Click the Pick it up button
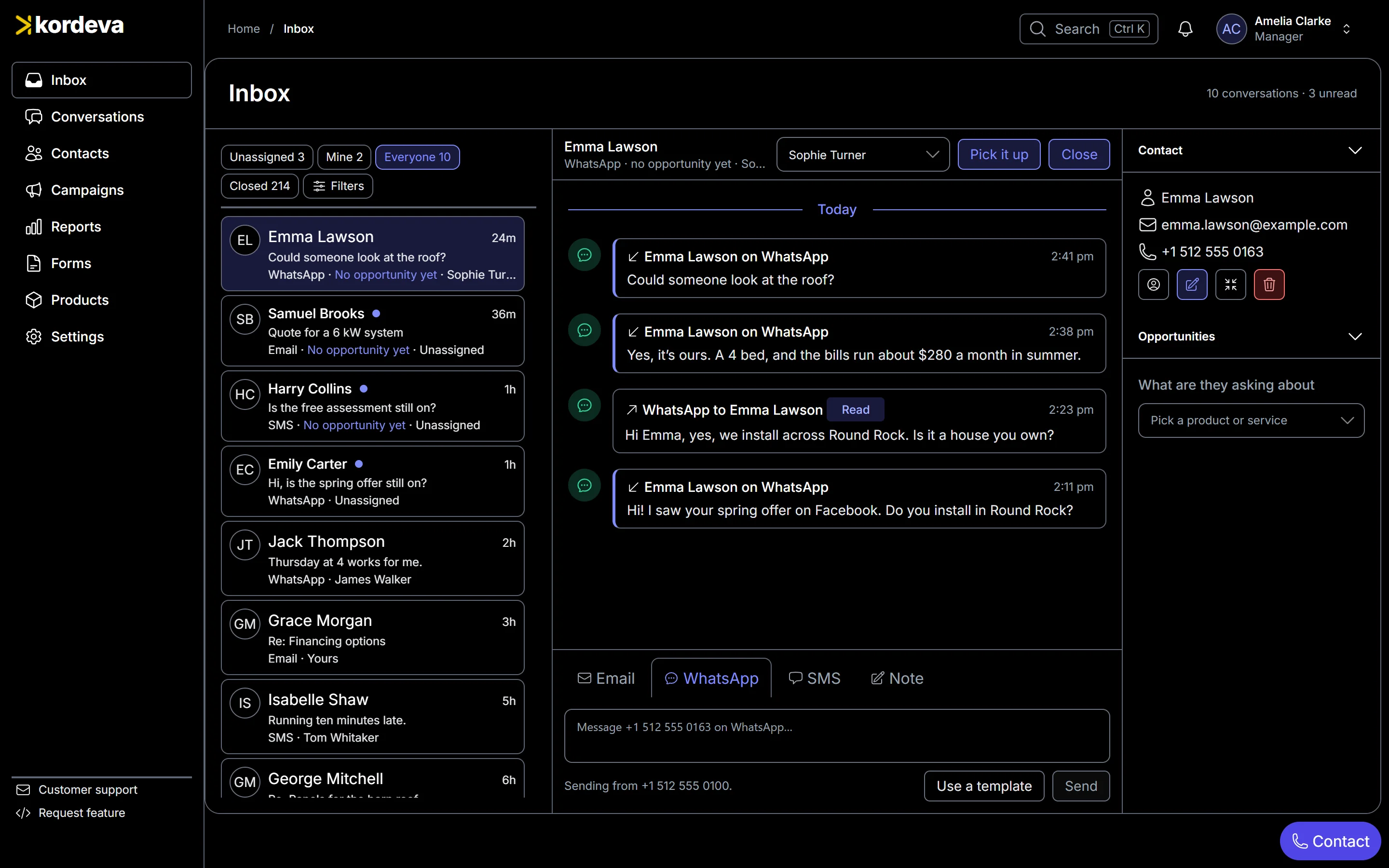1389x868 pixels. (x=999, y=154)
